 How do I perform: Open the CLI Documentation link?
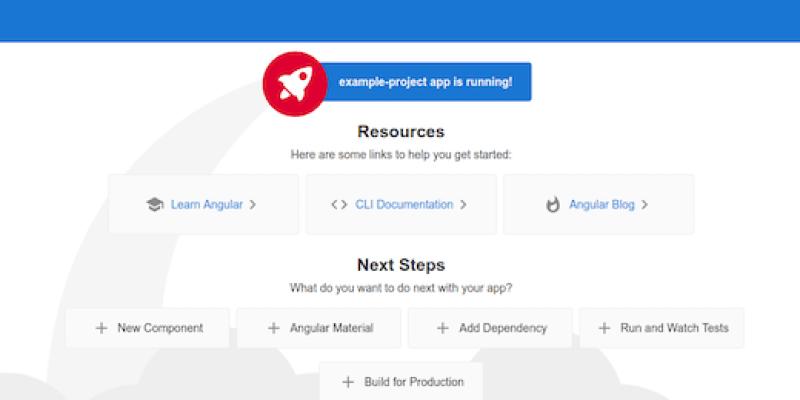pos(404,204)
